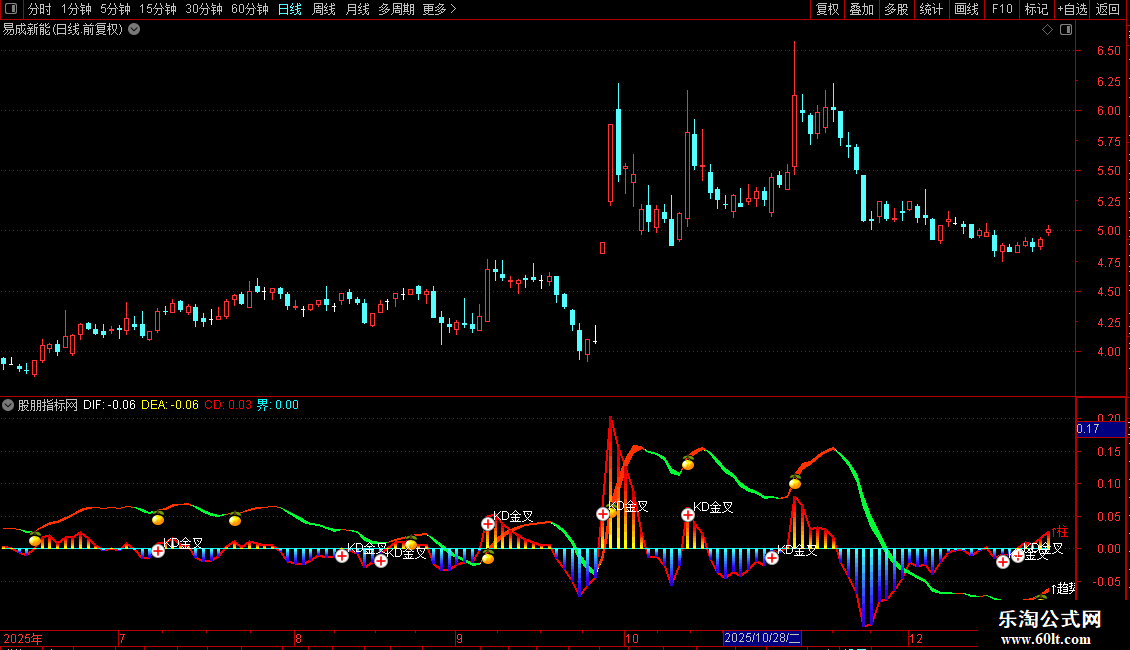Switch to the 周线 weekly tab
1130x650 pixels.
point(324,9)
